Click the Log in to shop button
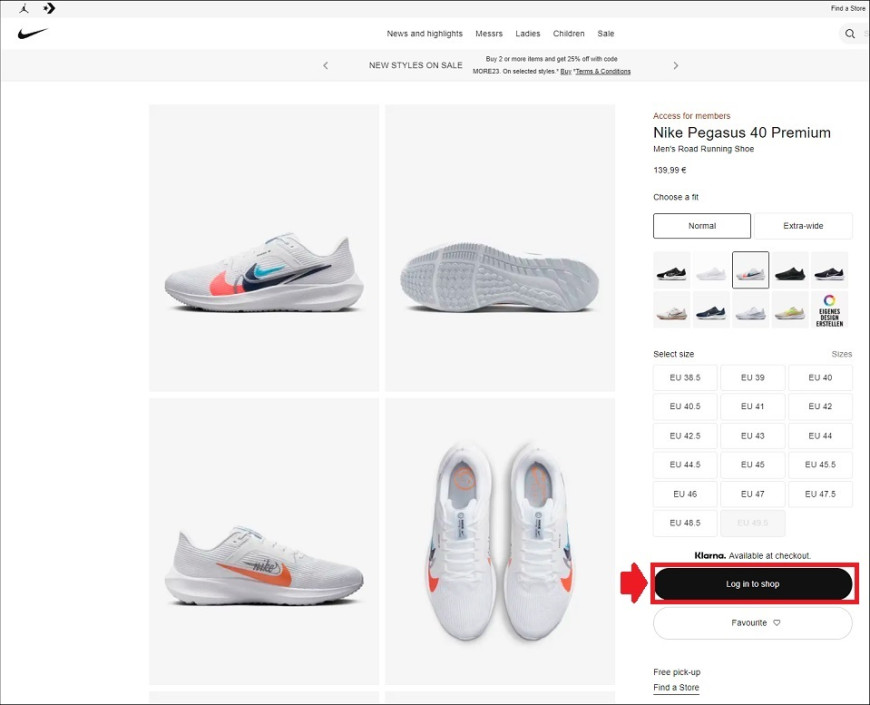The width and height of the screenshot is (870, 705). coord(753,584)
